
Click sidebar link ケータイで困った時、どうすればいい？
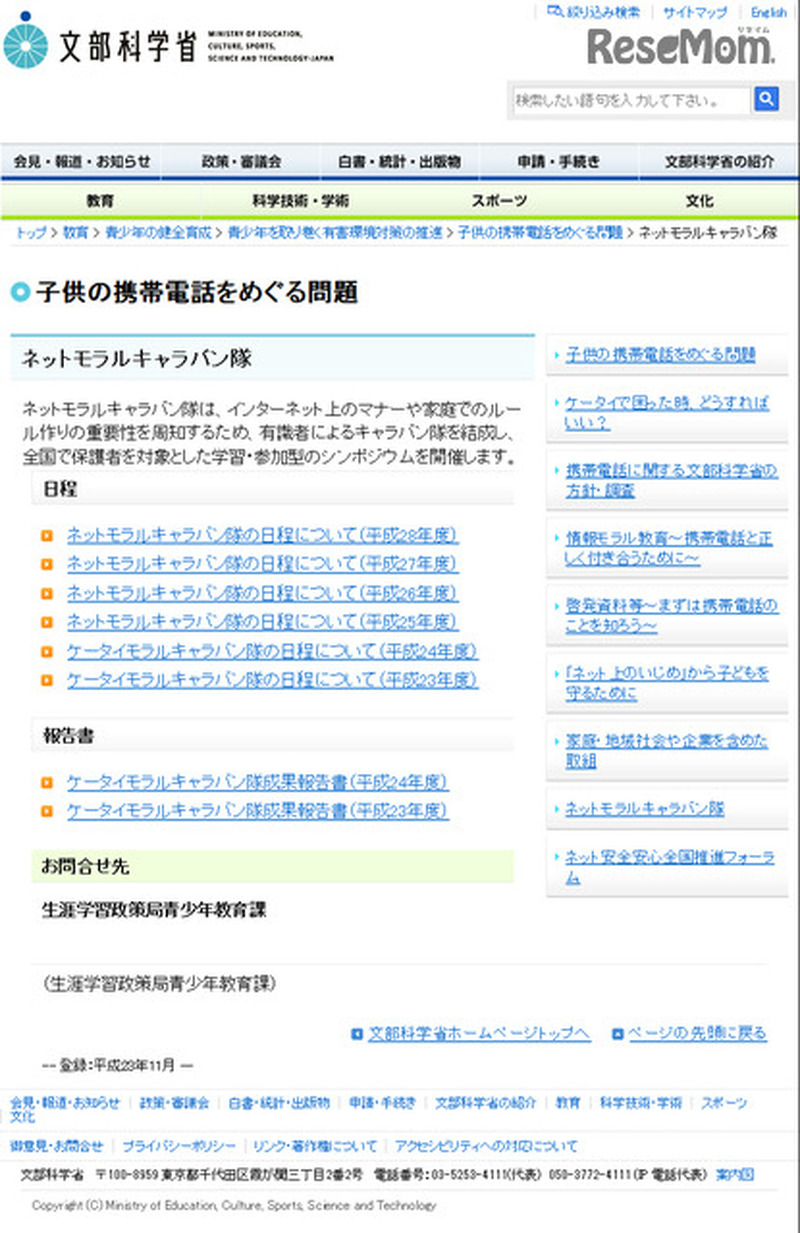click(x=667, y=412)
